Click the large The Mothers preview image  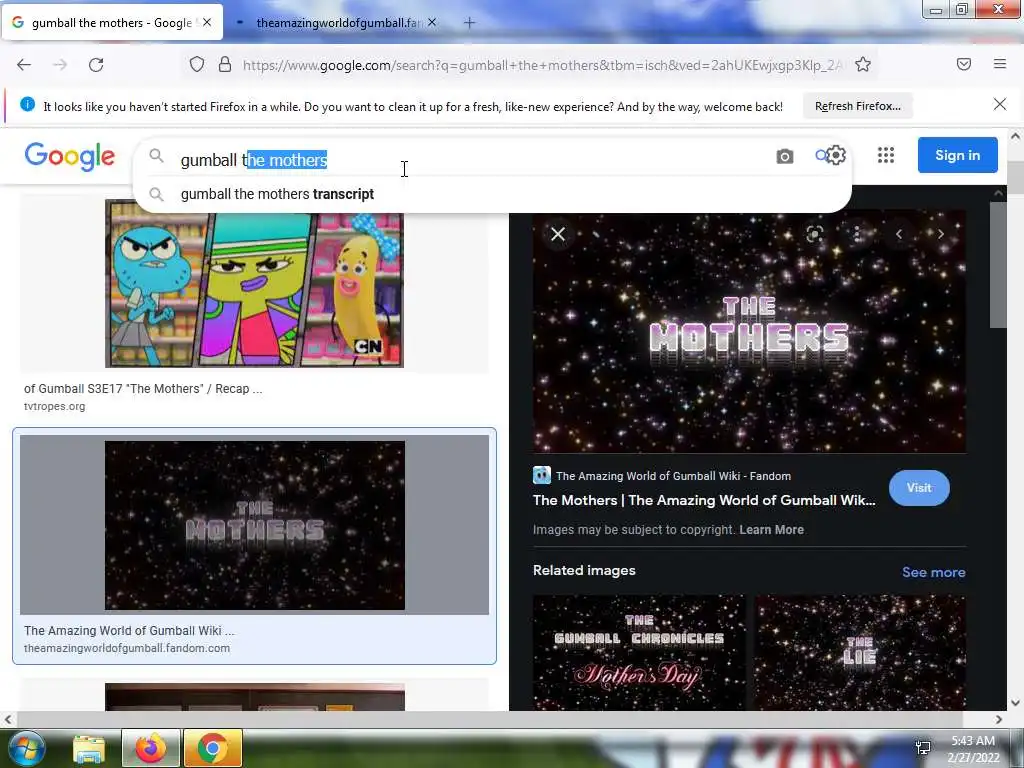click(749, 331)
